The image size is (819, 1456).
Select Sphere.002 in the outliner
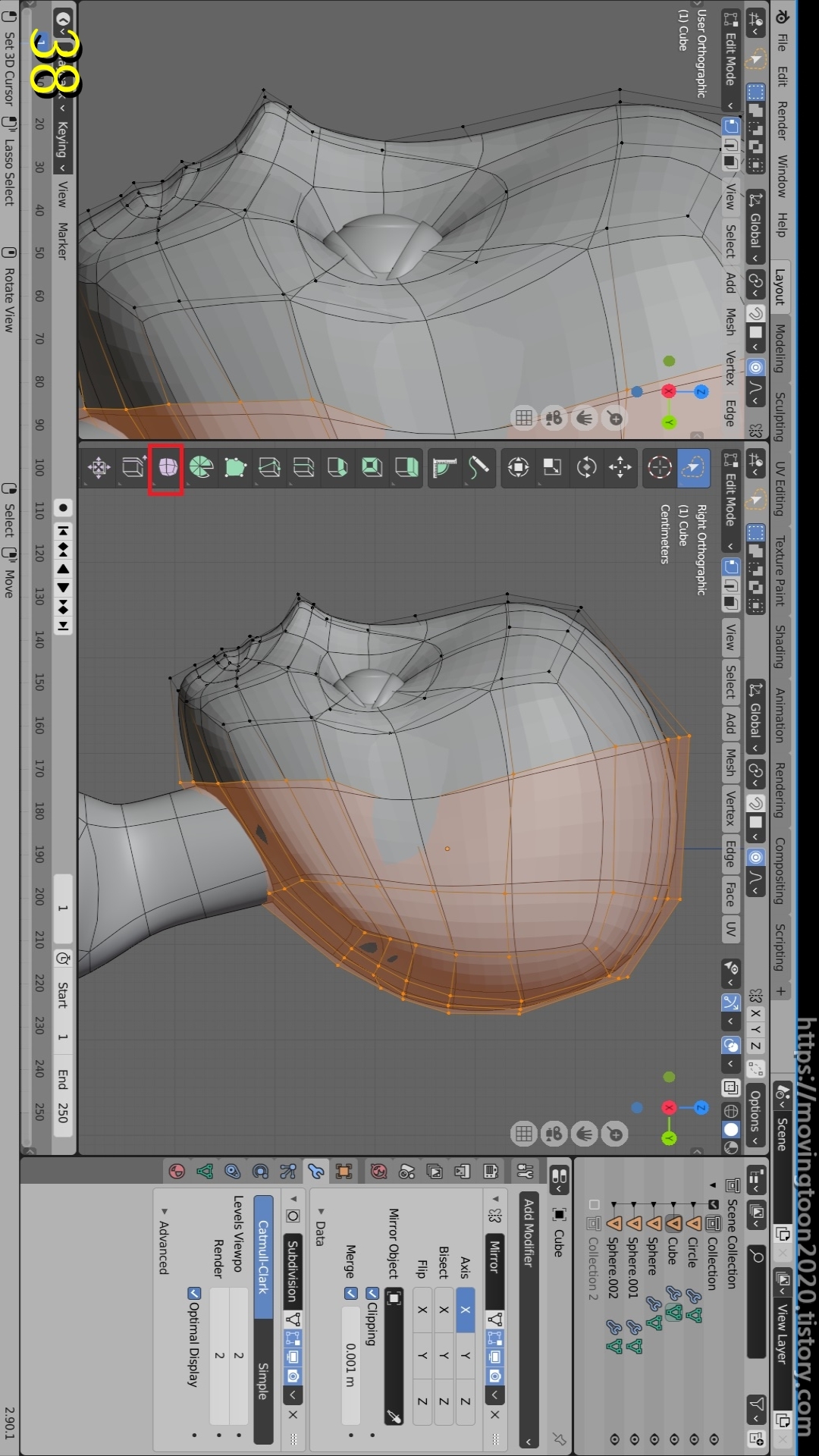tap(613, 1268)
